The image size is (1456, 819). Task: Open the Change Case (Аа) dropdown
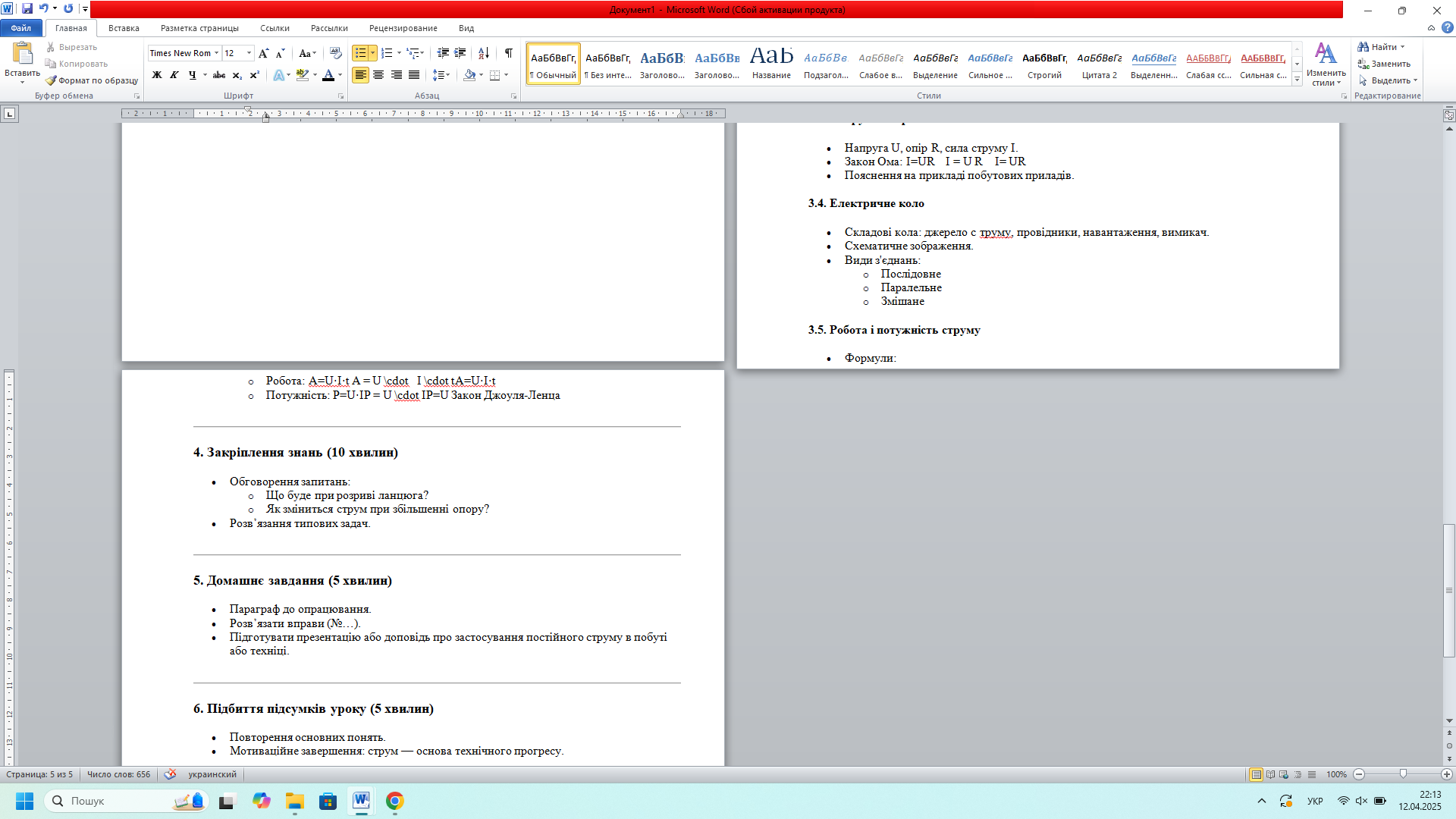click(307, 53)
